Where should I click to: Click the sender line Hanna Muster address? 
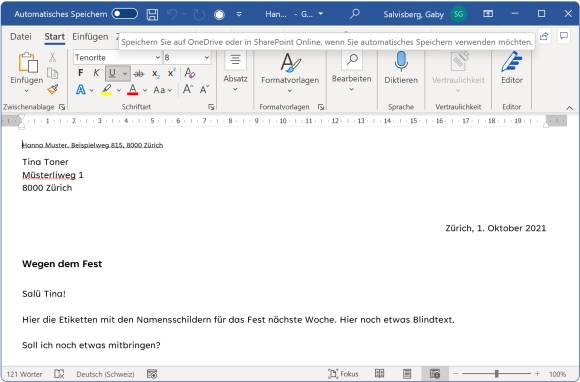(x=92, y=145)
